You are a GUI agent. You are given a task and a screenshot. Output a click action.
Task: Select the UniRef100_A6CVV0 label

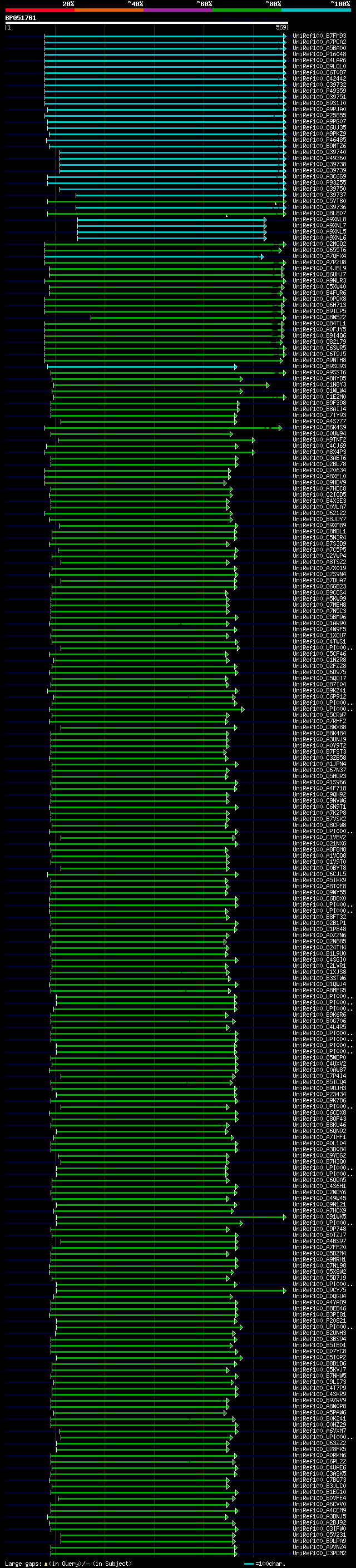tap(319, 1504)
